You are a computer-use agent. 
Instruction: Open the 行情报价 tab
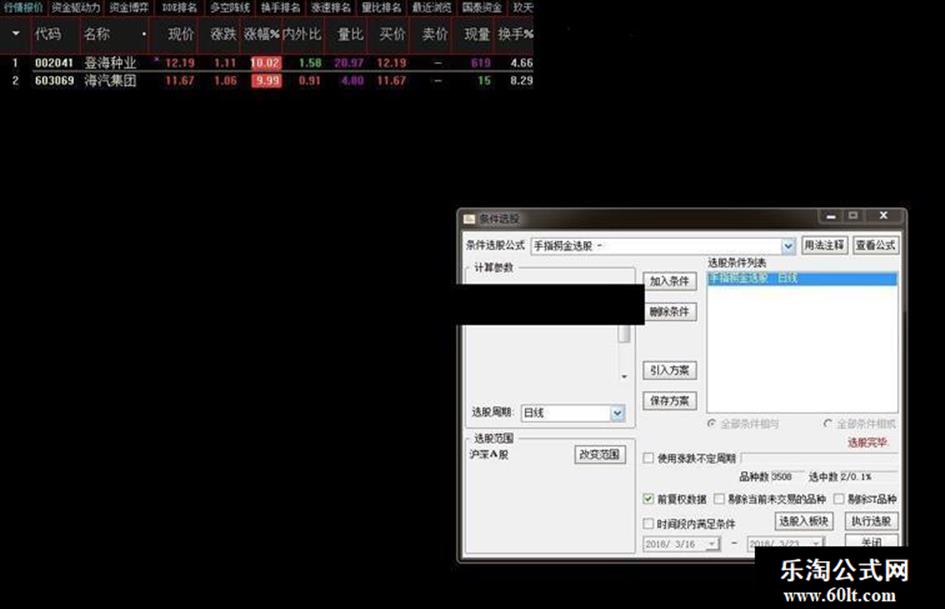pos(23,7)
